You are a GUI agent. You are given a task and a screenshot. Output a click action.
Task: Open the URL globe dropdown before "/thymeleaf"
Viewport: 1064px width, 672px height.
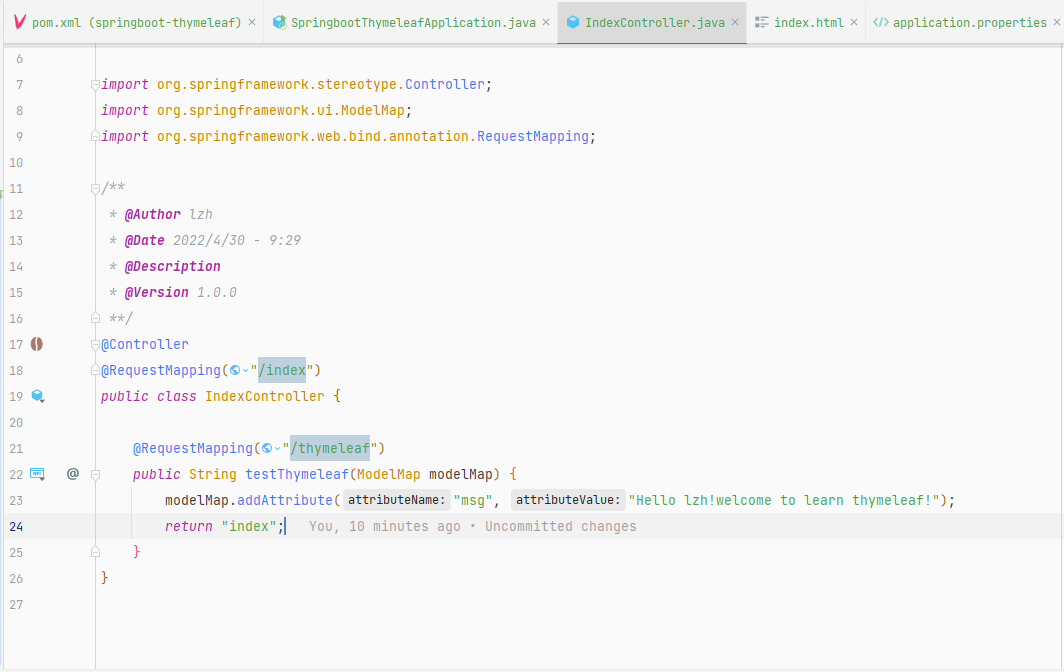click(271, 449)
